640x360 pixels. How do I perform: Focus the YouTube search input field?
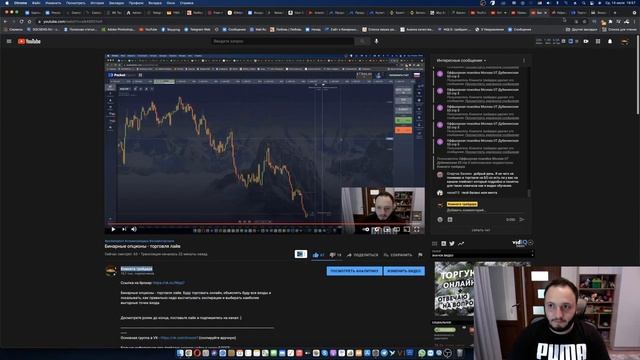[282, 41]
